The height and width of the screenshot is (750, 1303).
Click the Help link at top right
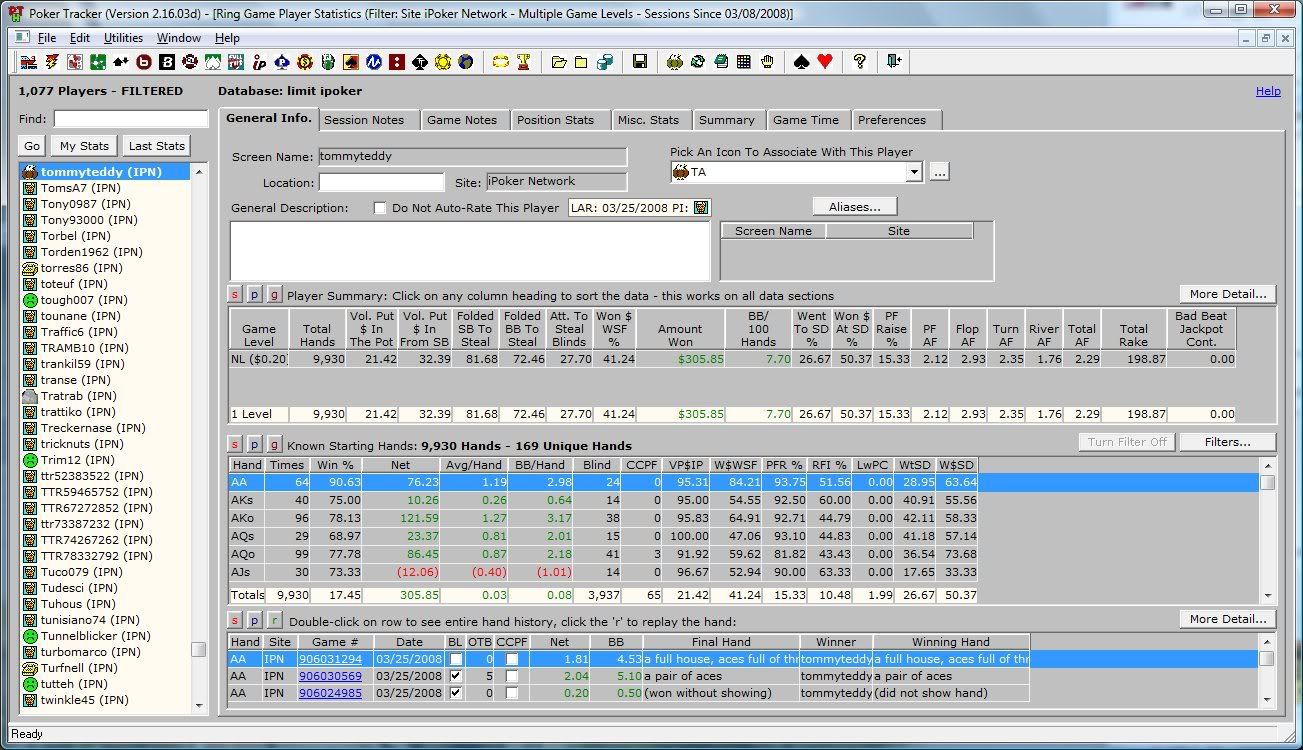tap(1268, 91)
